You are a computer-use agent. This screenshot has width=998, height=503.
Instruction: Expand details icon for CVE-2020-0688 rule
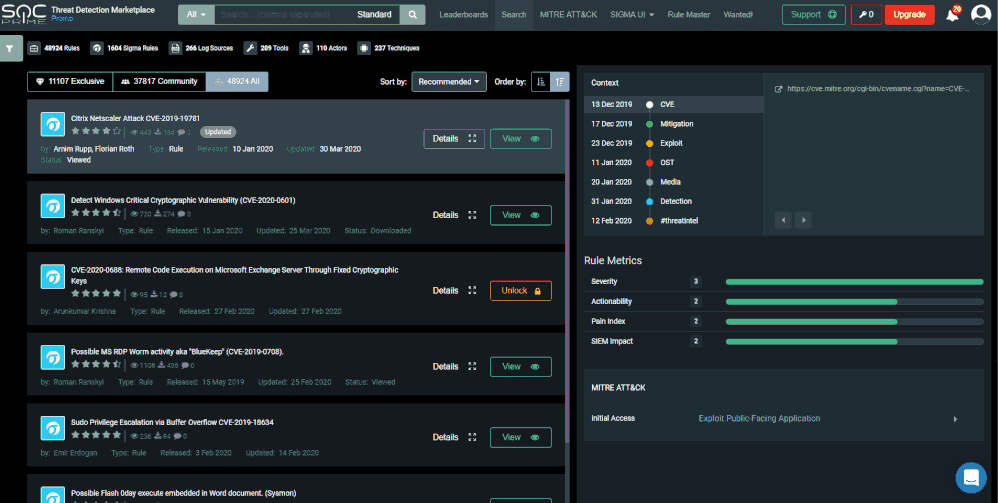[x=472, y=290]
